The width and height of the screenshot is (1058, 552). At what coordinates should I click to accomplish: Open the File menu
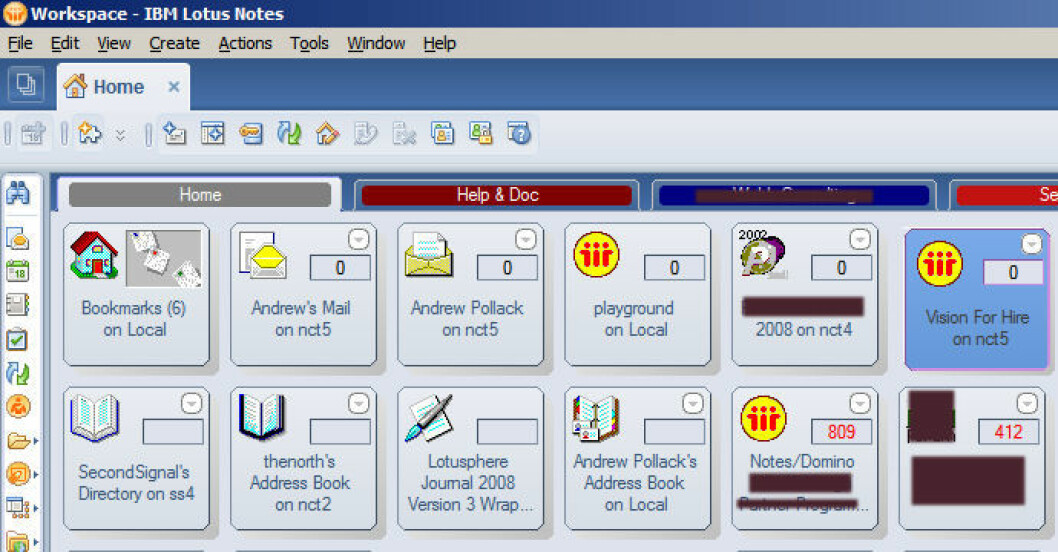pyautogui.click(x=20, y=43)
